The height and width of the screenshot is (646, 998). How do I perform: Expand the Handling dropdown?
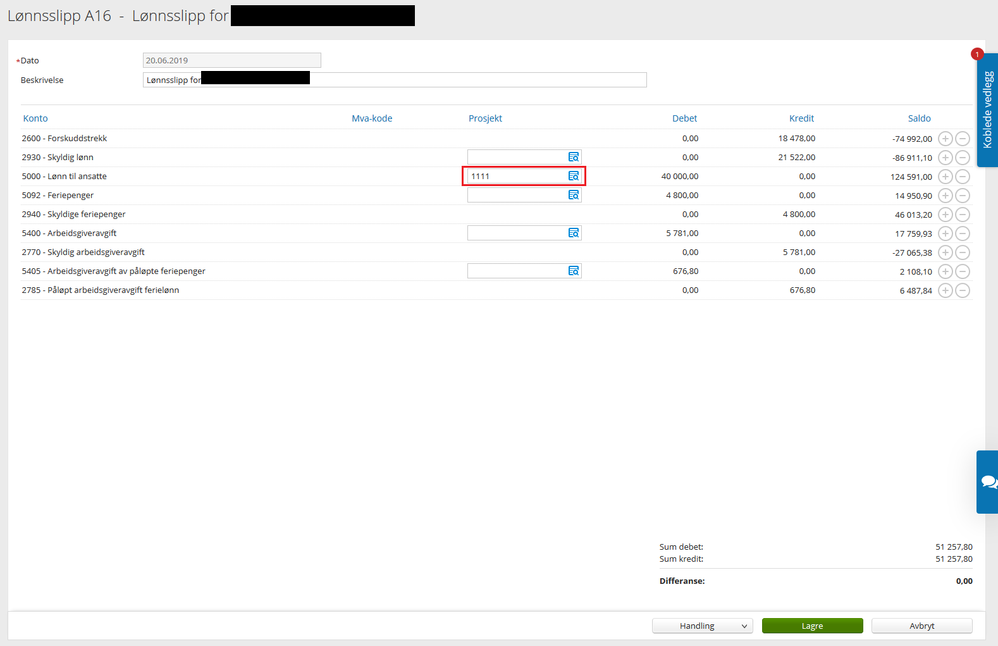click(x=702, y=626)
